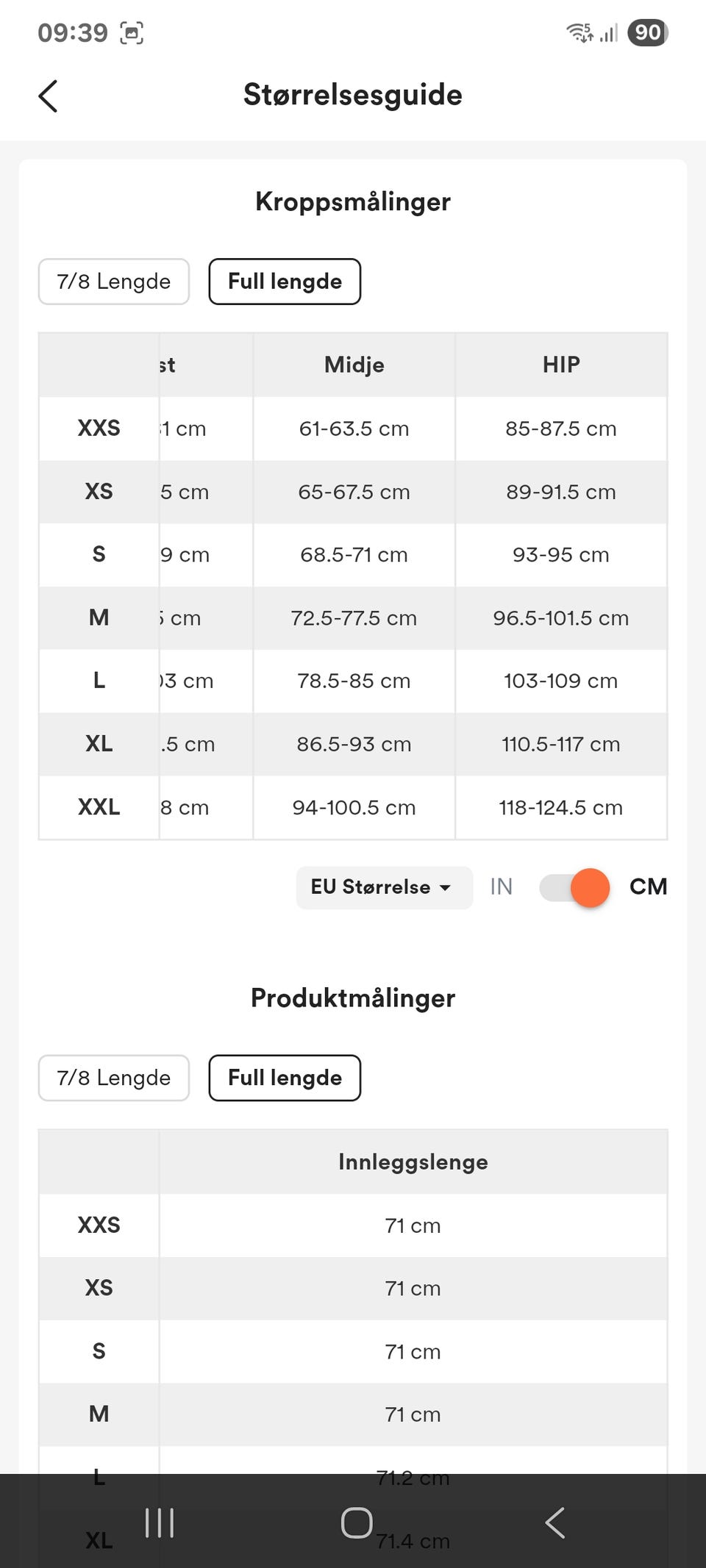Select 7/8 Lengde under Kroppsmålinger

pyautogui.click(x=114, y=282)
